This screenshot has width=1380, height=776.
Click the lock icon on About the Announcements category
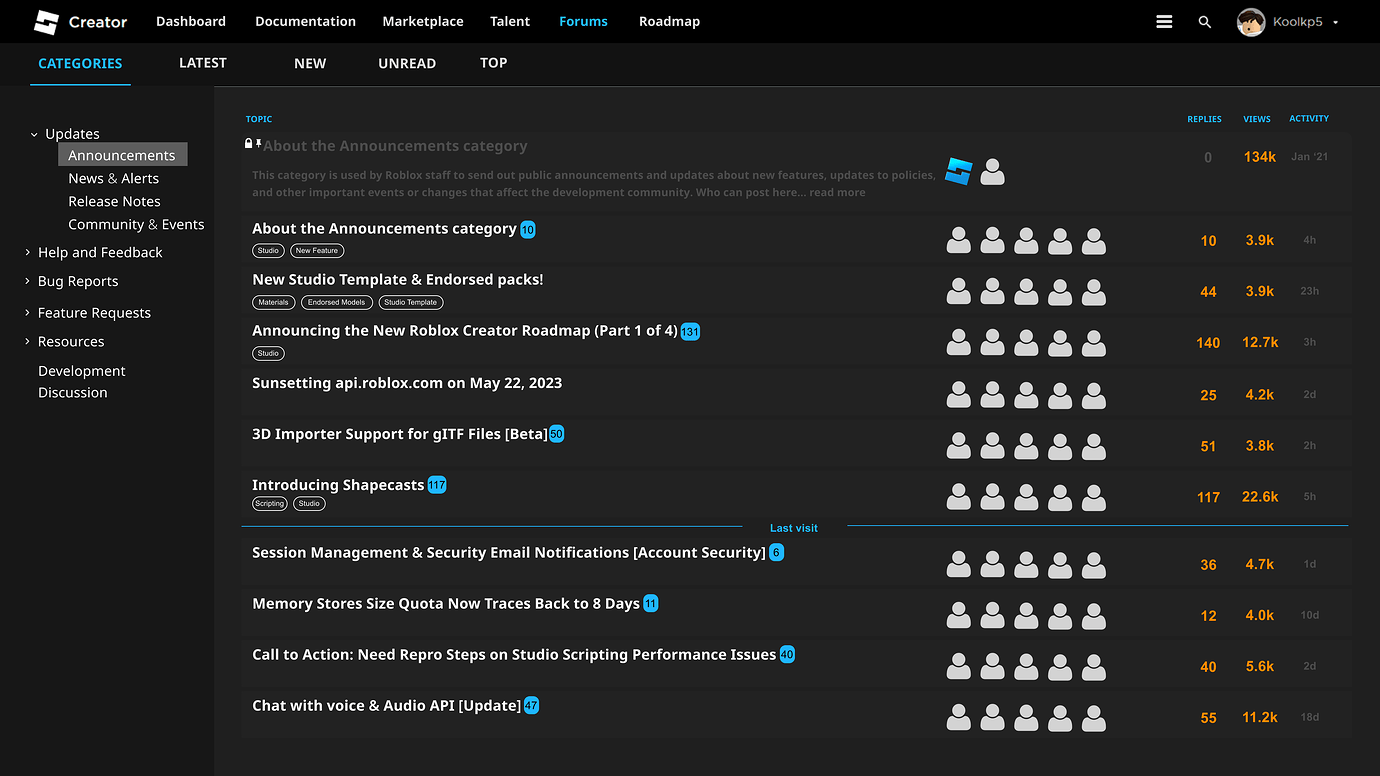click(x=247, y=143)
